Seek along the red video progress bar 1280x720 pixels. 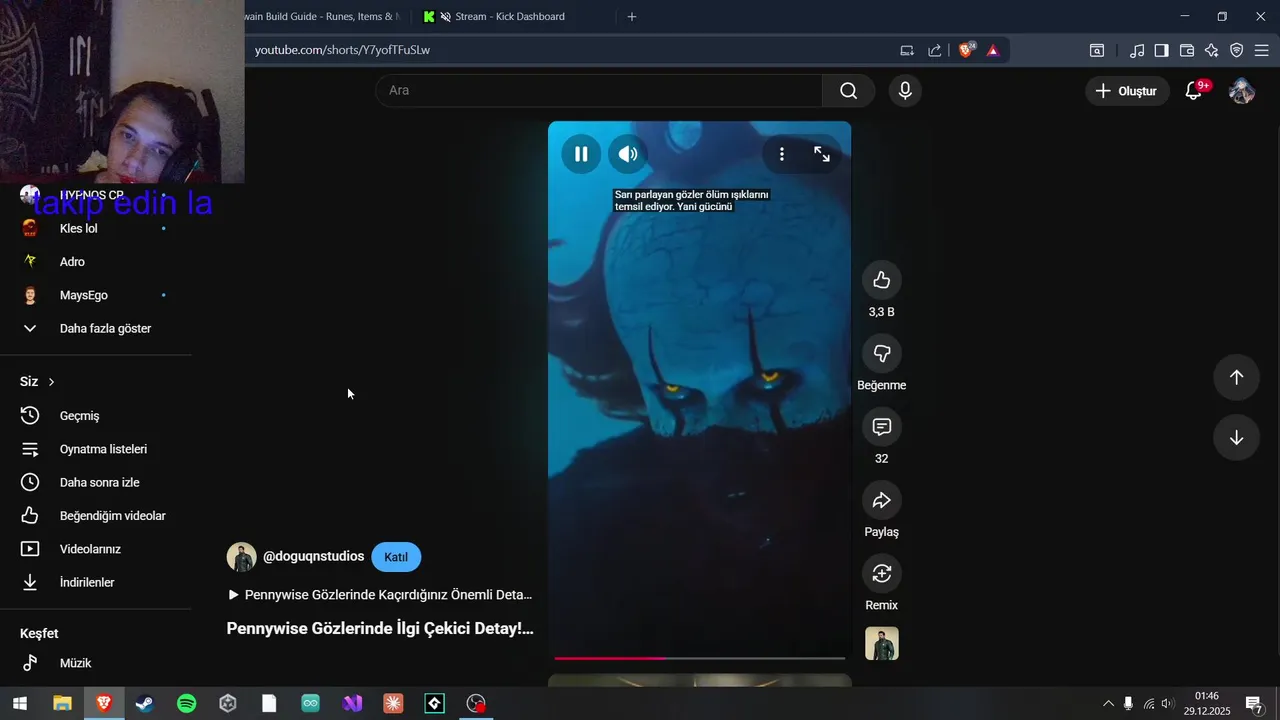pyautogui.click(x=700, y=658)
